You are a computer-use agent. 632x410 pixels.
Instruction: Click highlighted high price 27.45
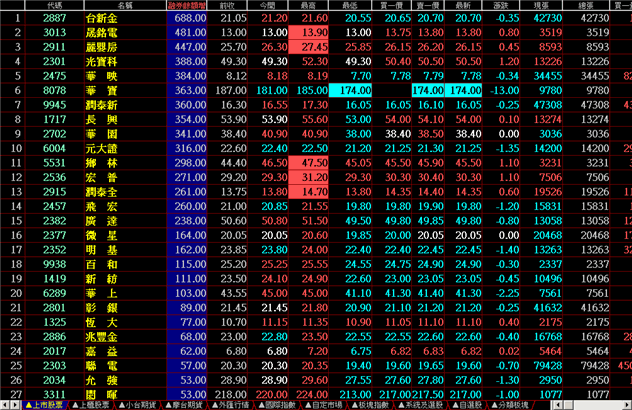pos(308,47)
